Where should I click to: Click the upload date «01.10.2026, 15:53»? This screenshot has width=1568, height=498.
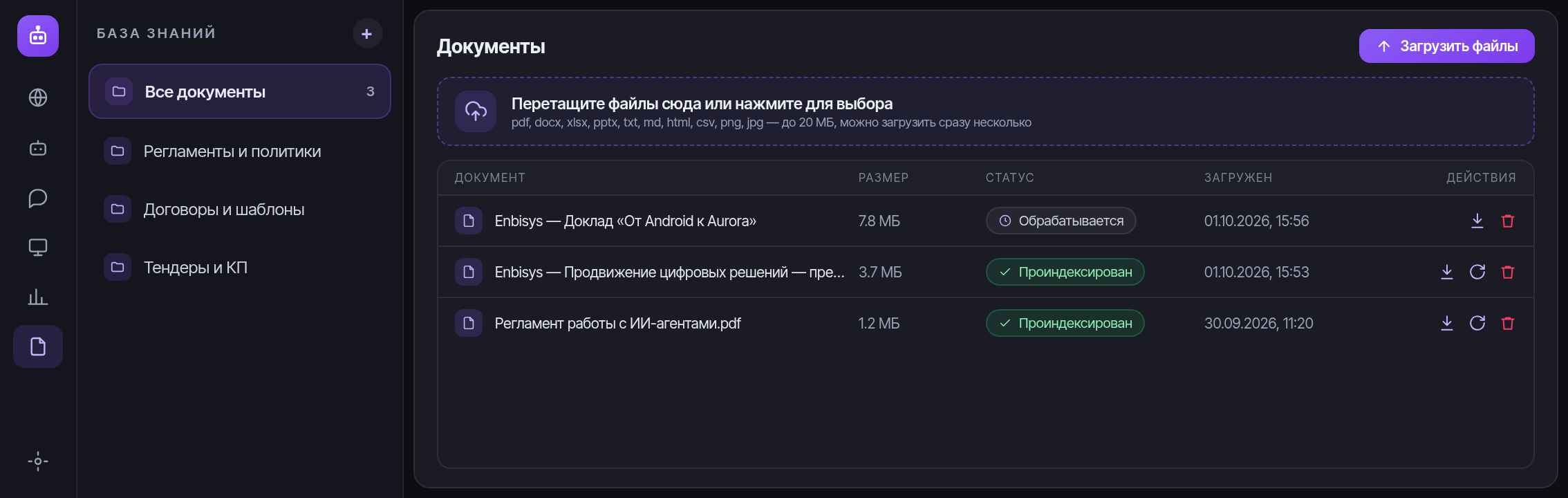(x=1257, y=272)
